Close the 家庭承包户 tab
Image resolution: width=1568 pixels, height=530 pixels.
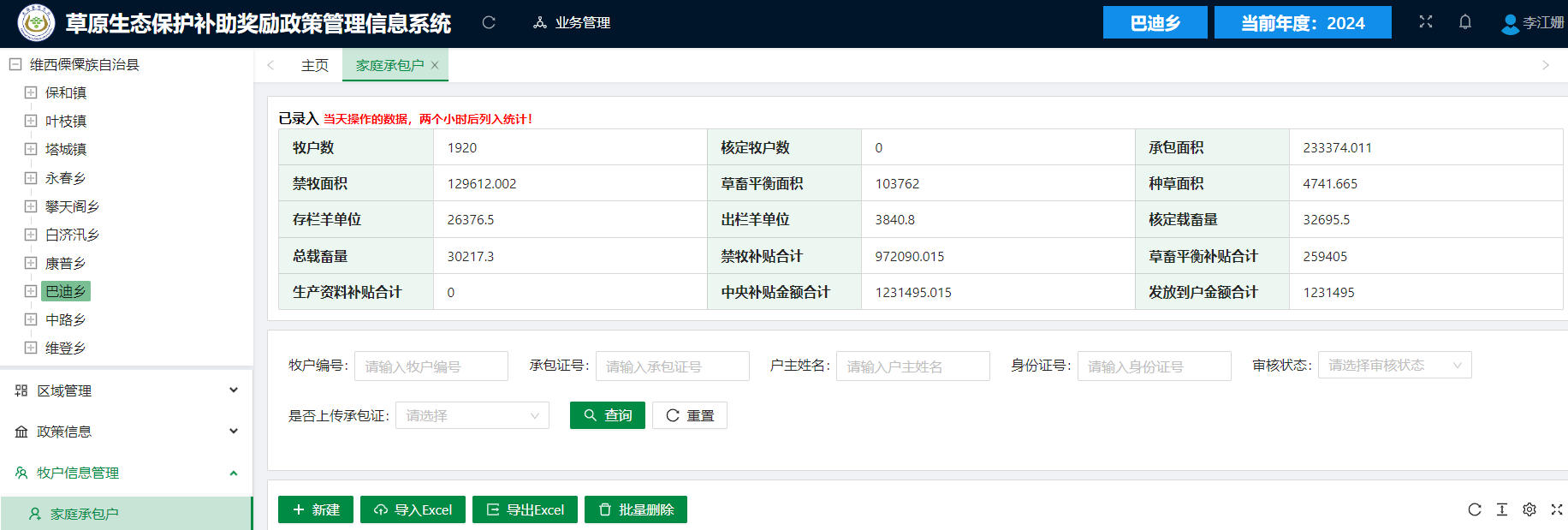click(435, 65)
